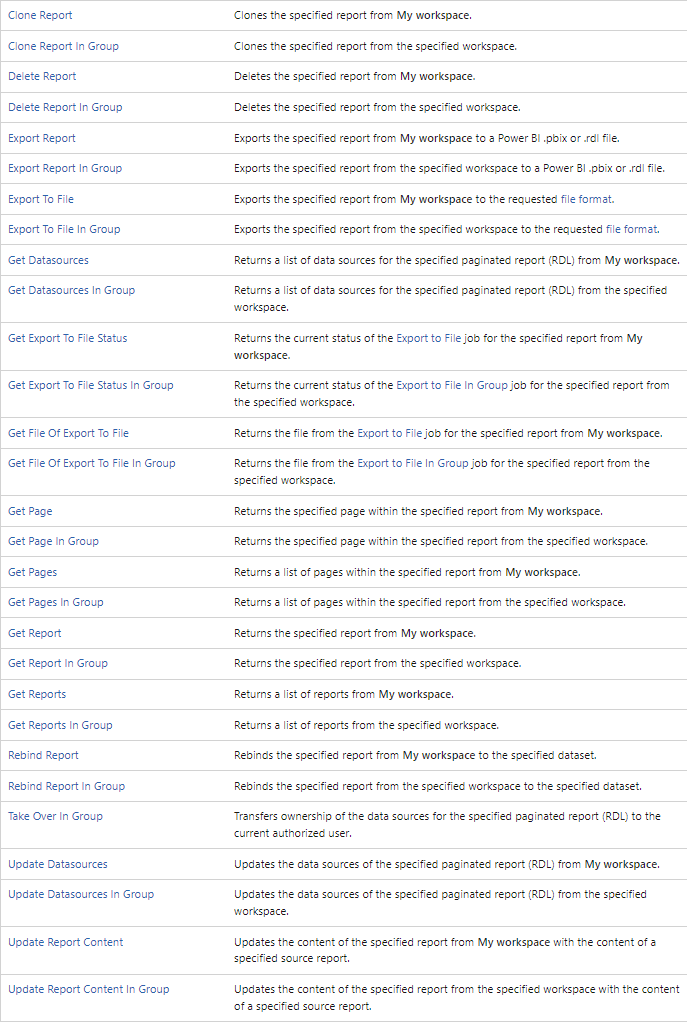687x1024 pixels.
Task: Click the Delete Report In Group link
Action: pos(65,107)
